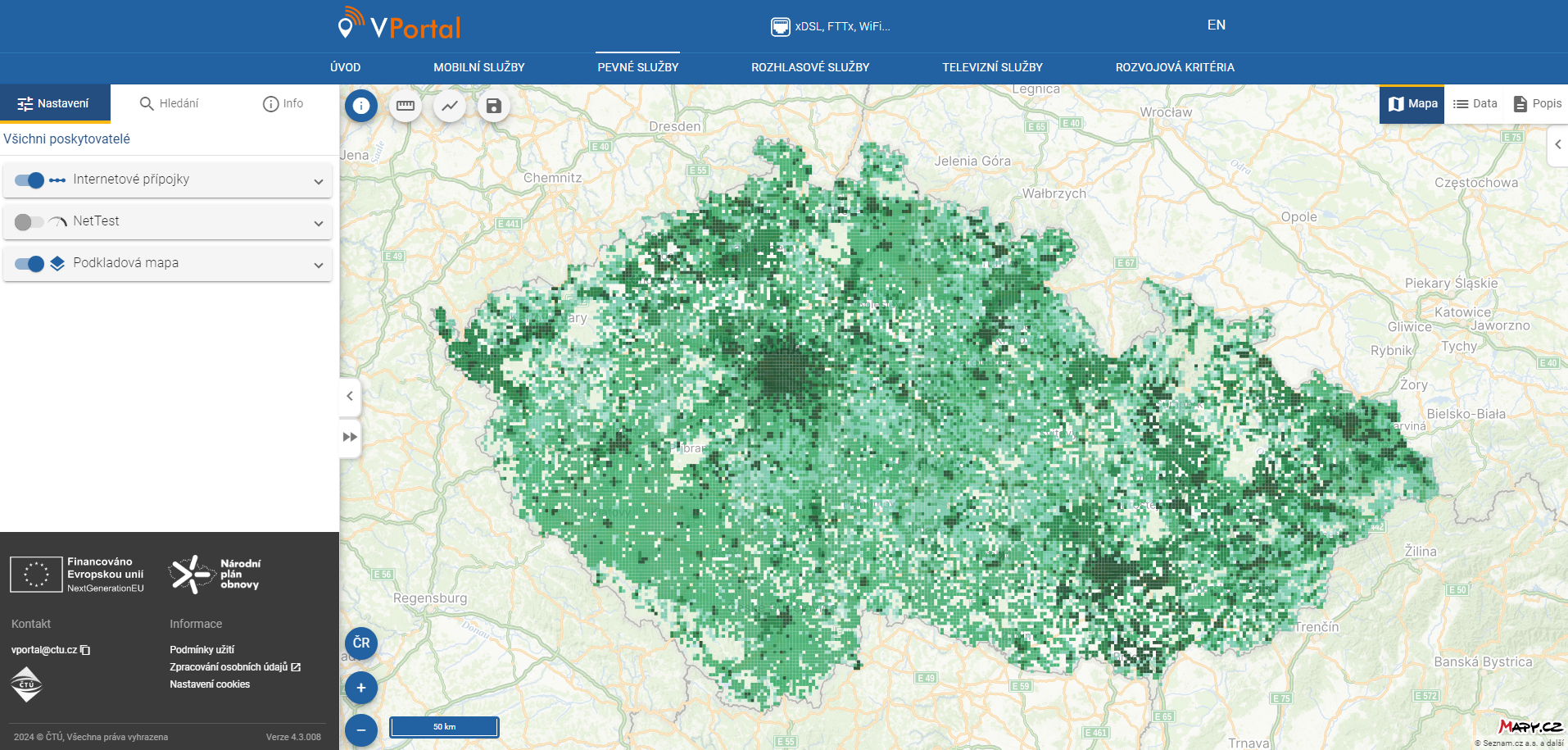Select the ruler measurement tool
The height and width of the screenshot is (750, 1568).
click(x=406, y=106)
